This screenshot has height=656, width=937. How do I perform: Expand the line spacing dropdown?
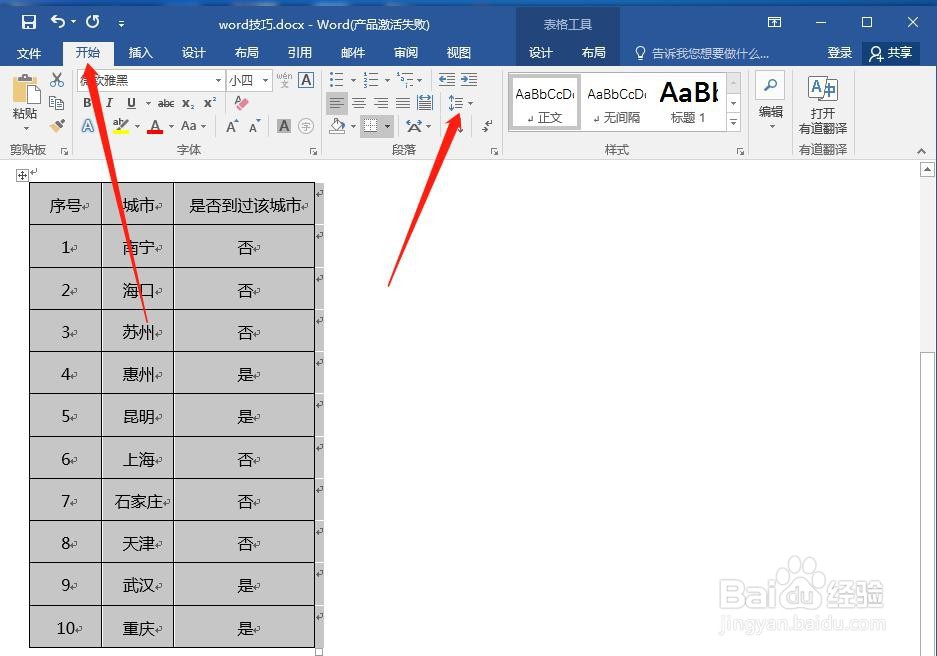pyautogui.click(x=471, y=104)
